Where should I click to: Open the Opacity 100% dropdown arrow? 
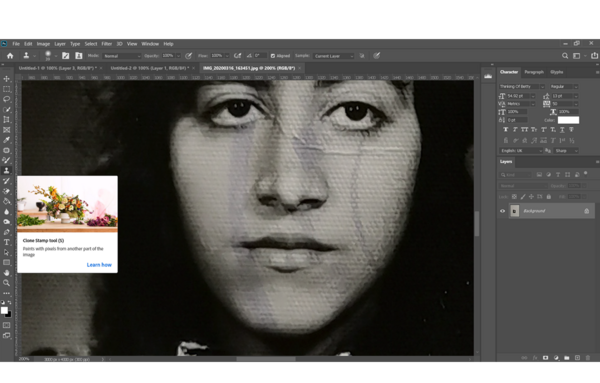[x=178, y=56]
